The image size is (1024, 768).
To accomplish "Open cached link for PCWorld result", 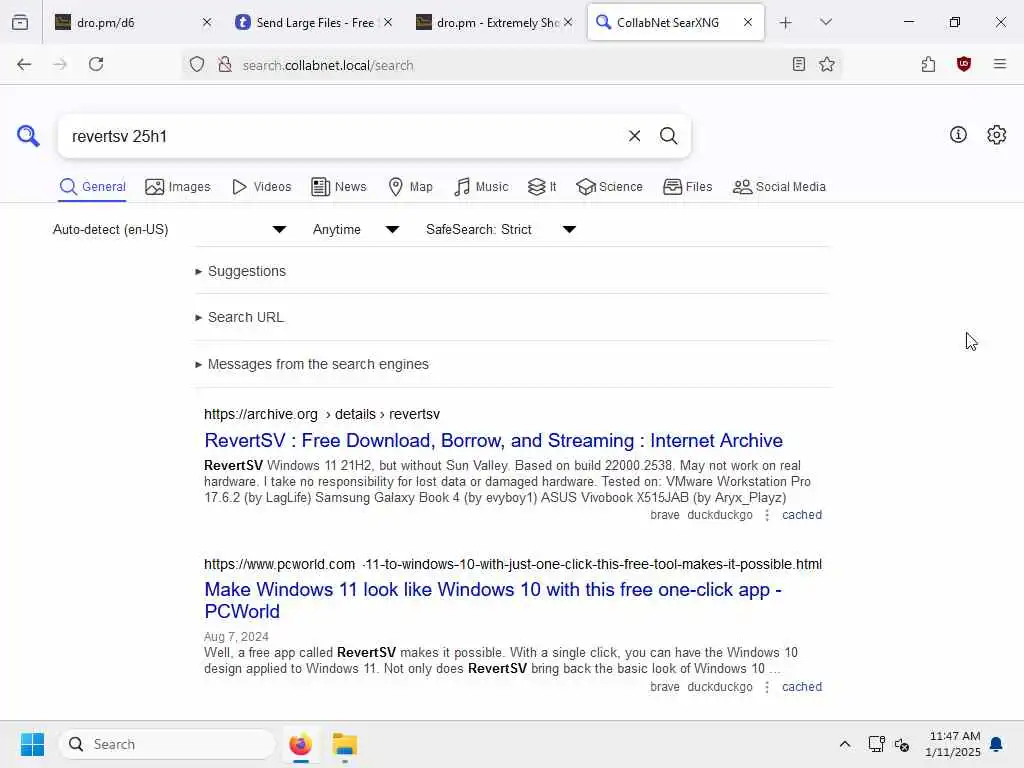I will tap(802, 687).
